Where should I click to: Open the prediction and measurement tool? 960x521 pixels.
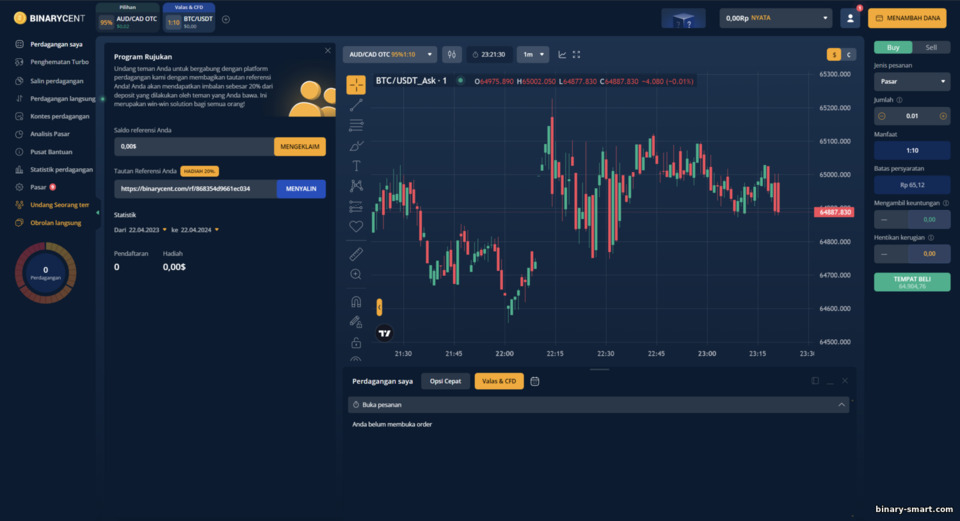click(356, 206)
